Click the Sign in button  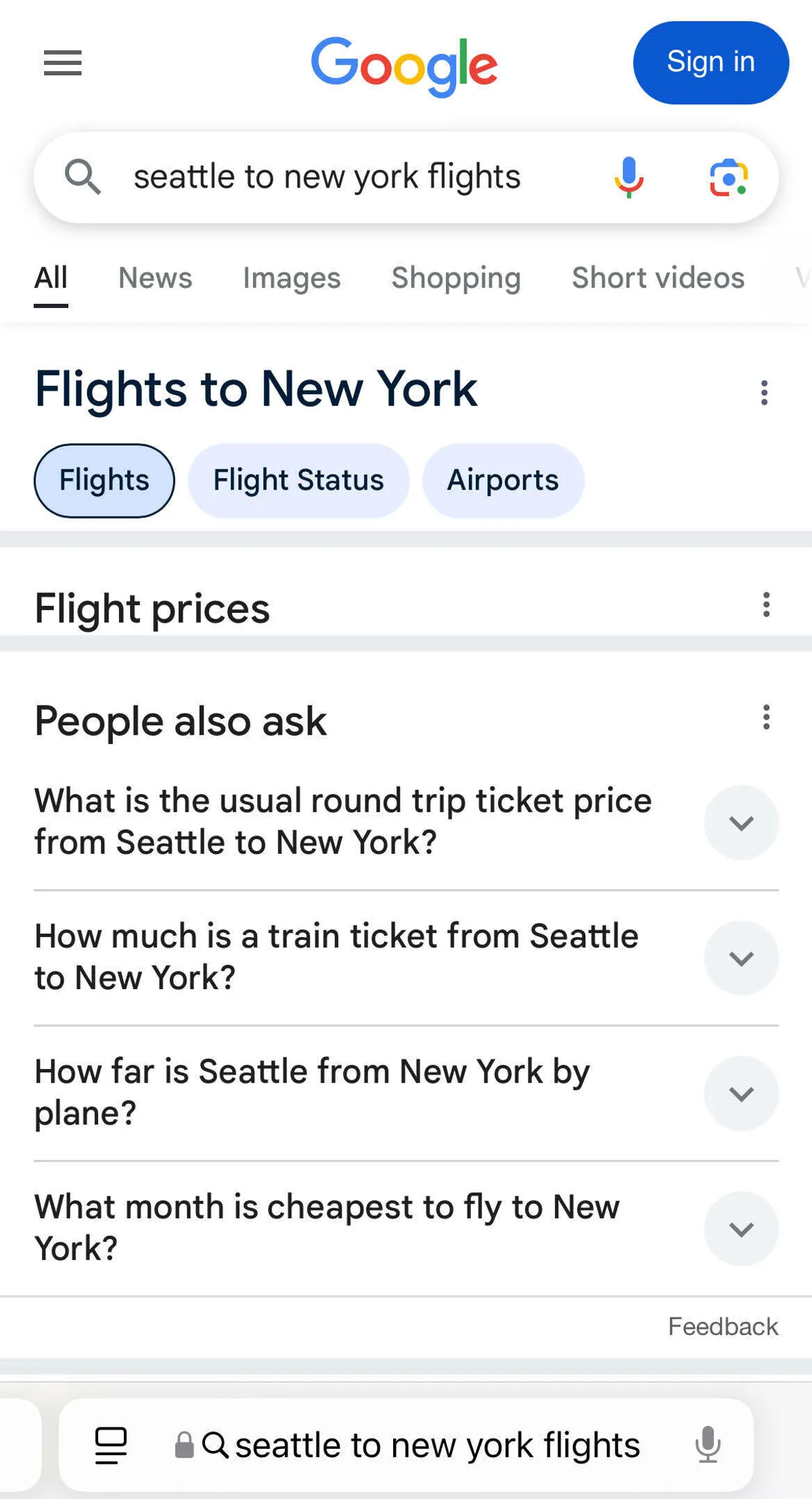710,63
